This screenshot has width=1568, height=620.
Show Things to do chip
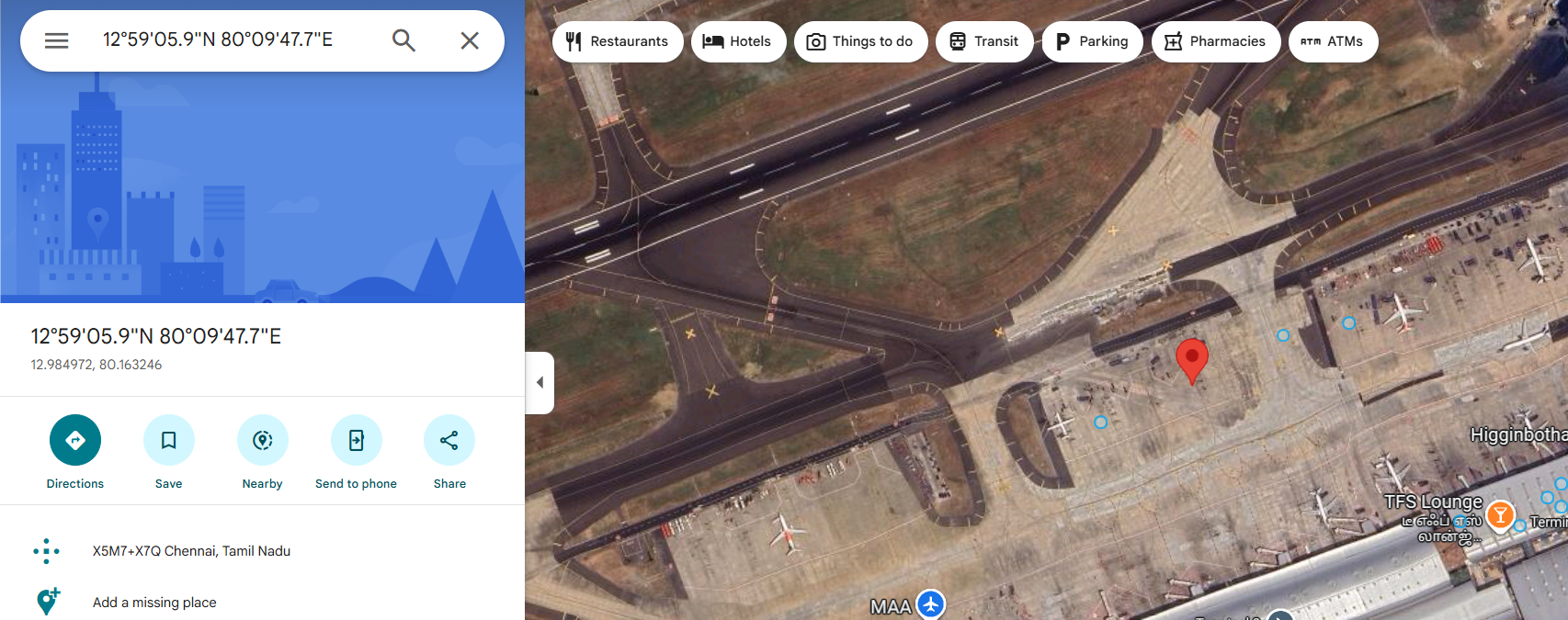860,41
